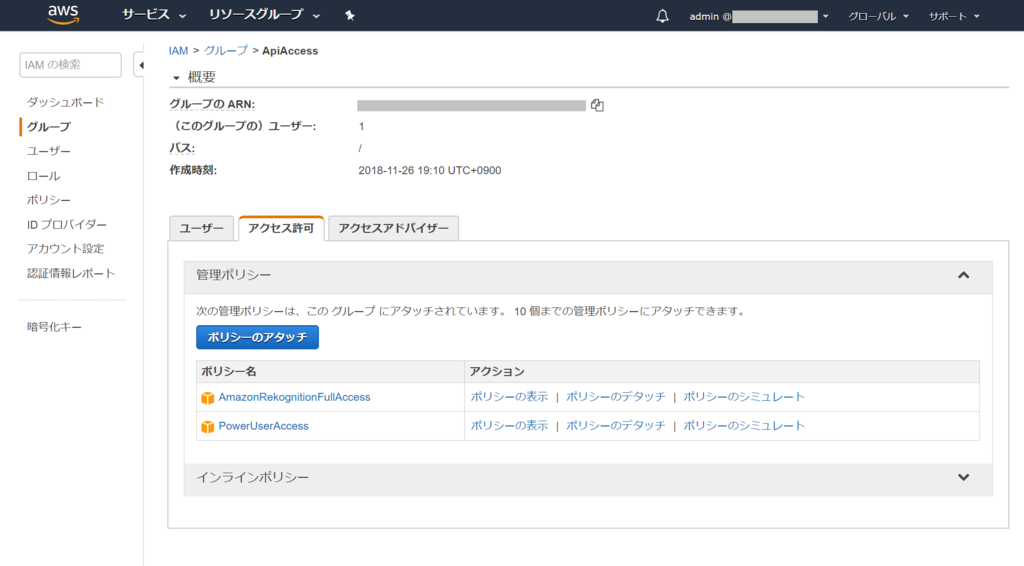Open the admin account dropdown
Image resolution: width=1024 pixels, height=566 pixels.
pyautogui.click(x=759, y=16)
